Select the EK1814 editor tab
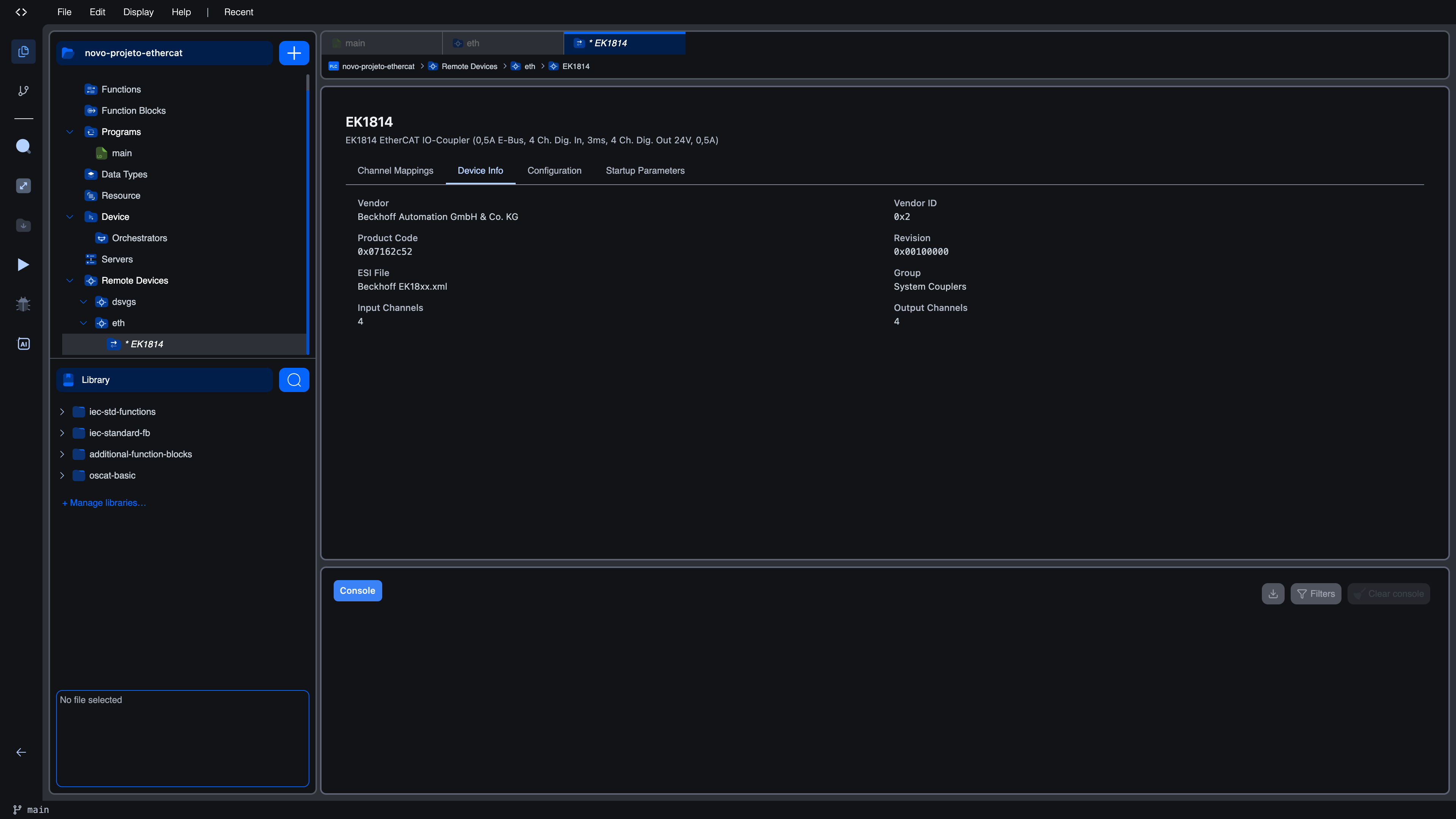The image size is (1456, 819). pos(624,44)
